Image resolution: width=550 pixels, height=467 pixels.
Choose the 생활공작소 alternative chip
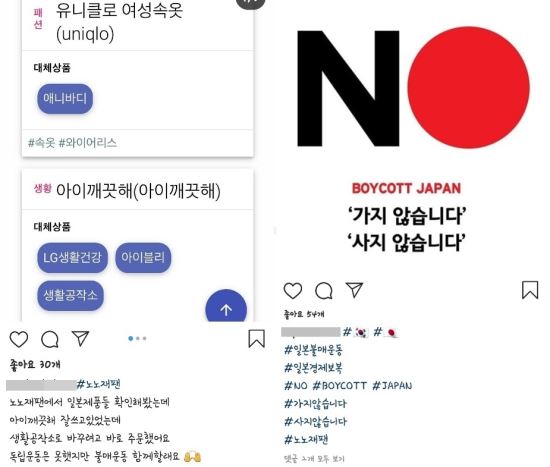tap(71, 295)
